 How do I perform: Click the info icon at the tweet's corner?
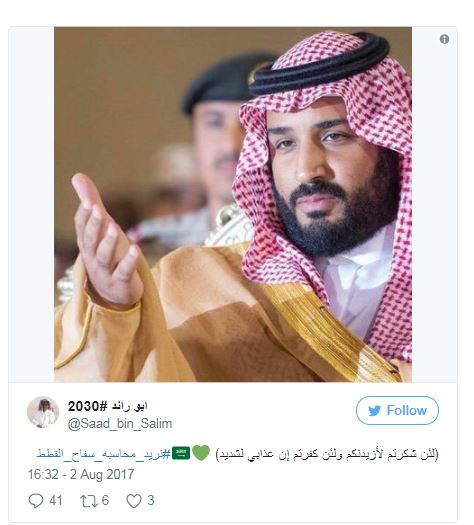(x=444, y=39)
